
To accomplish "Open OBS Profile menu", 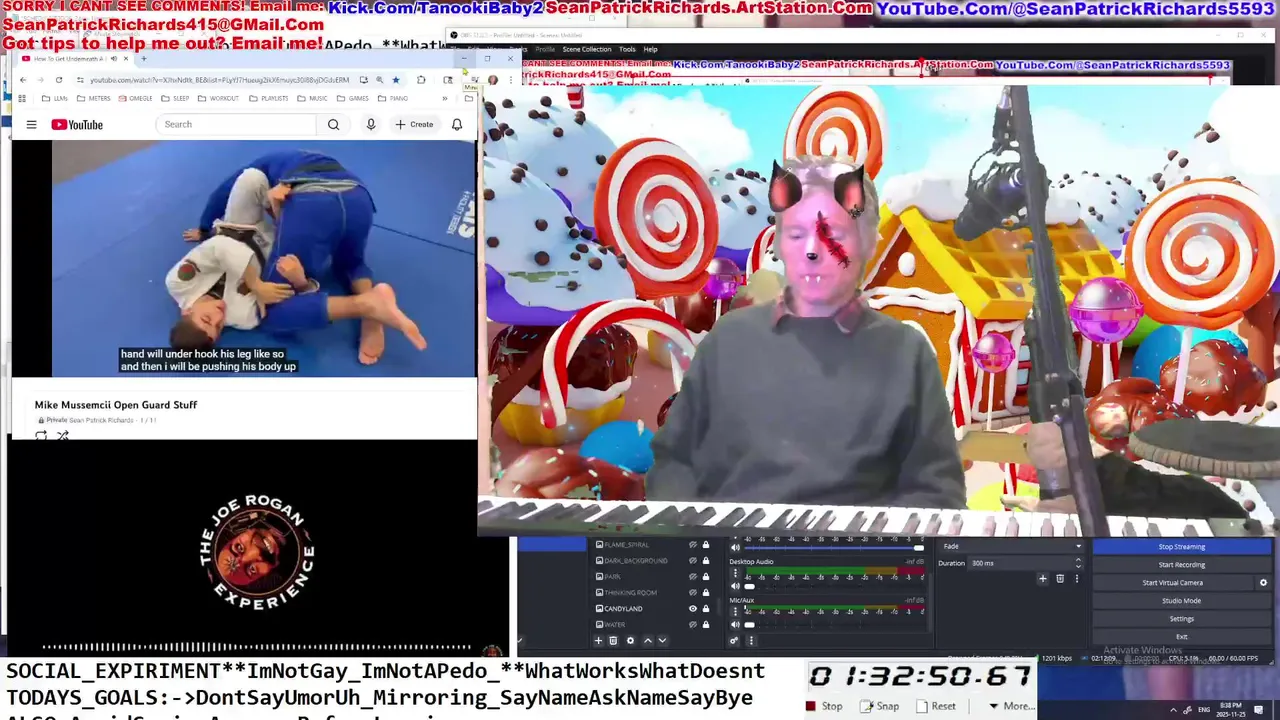I will coord(545,49).
